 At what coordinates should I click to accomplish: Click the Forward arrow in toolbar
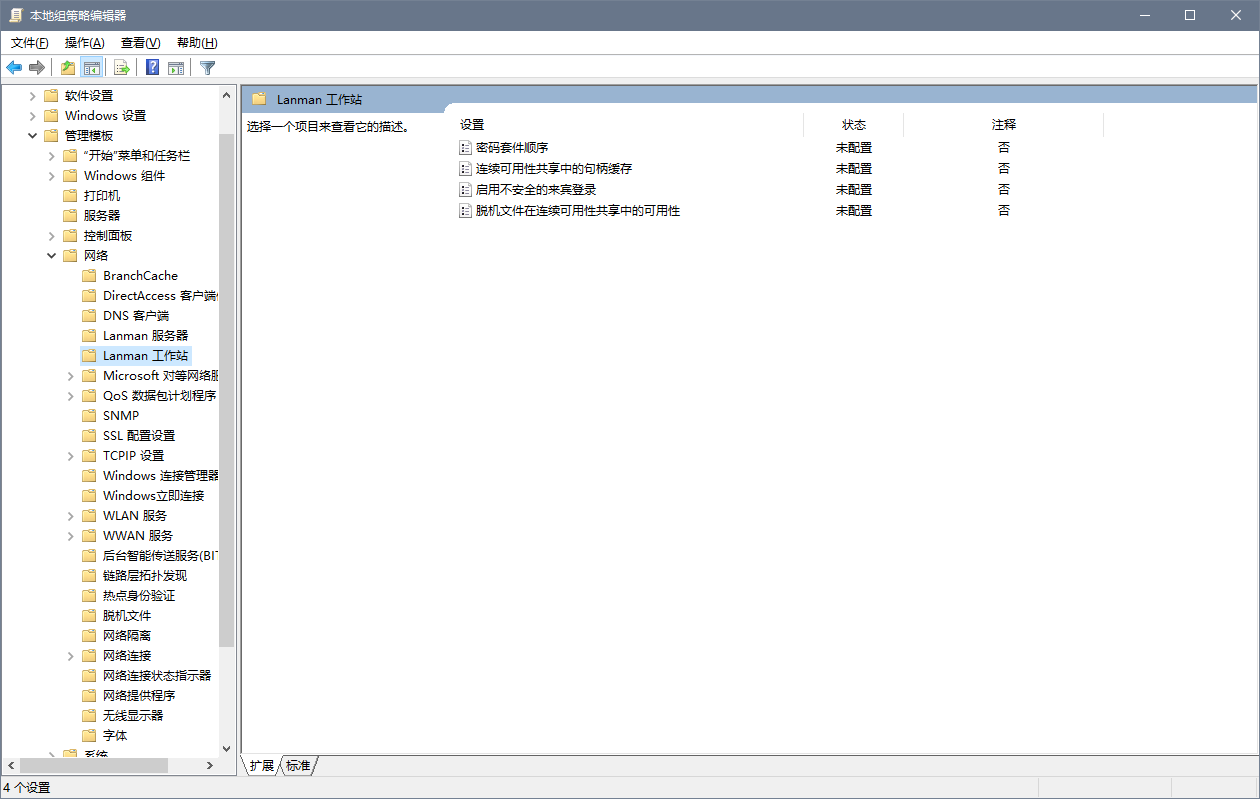point(37,68)
